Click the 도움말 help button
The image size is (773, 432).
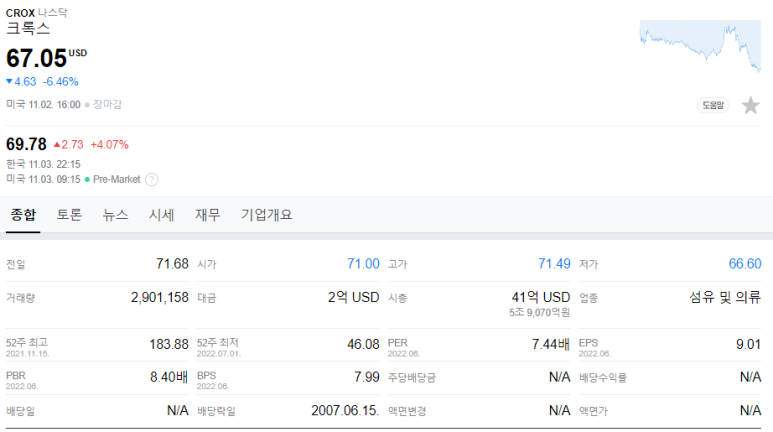coord(713,105)
